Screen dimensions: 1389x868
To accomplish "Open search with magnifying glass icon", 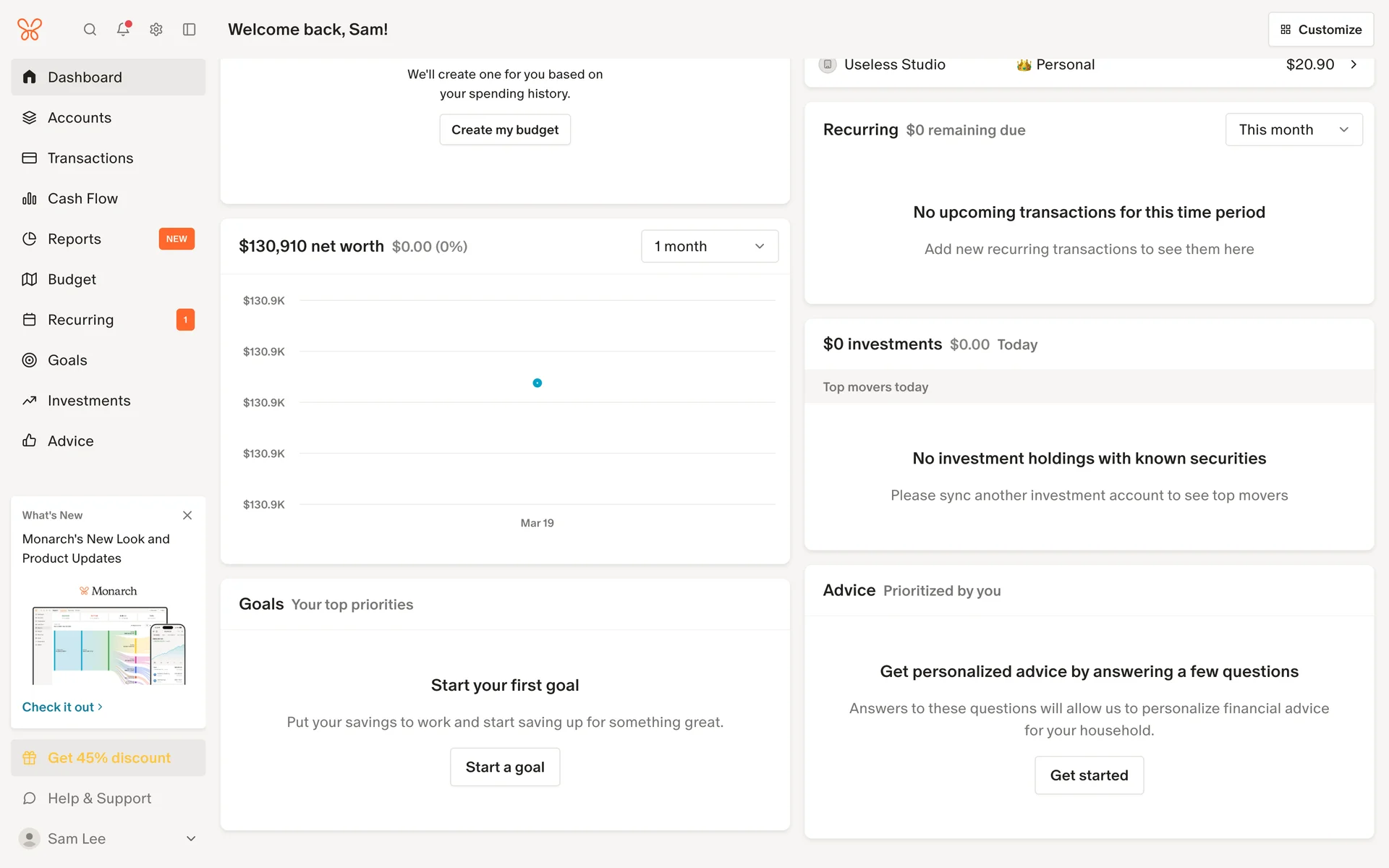I will pos(90,29).
